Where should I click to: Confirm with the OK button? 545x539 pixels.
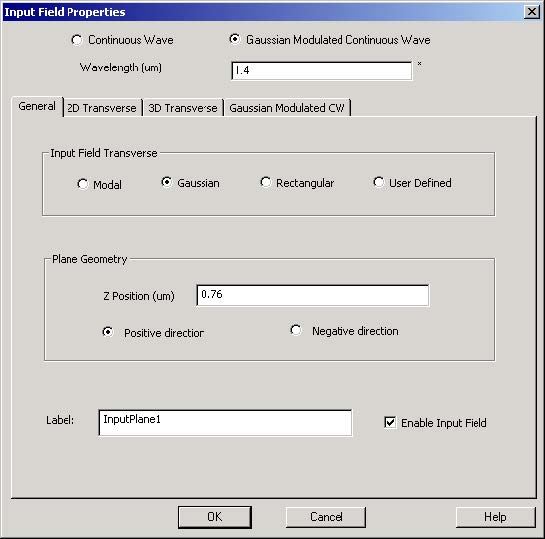pos(215,517)
